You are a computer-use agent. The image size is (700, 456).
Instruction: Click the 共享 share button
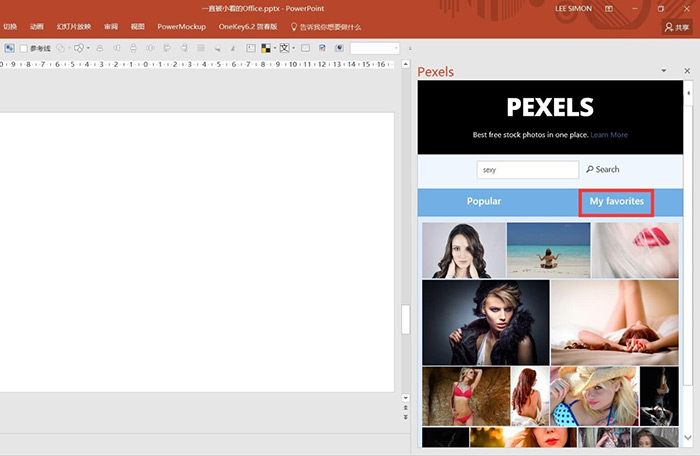[677, 27]
